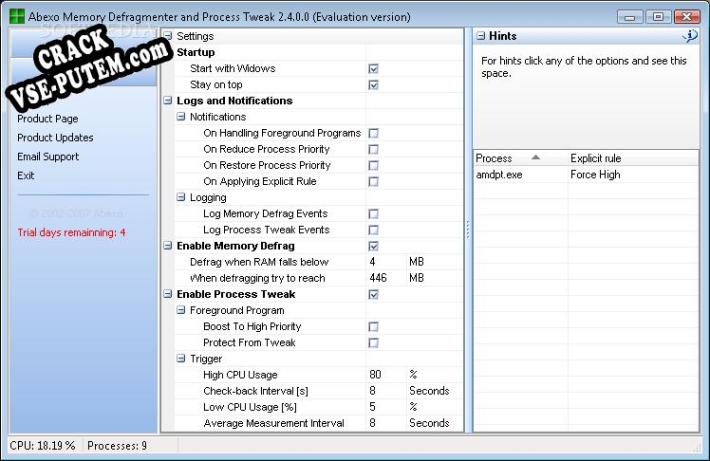Edit the High CPU Usage value 80
The image size is (710, 461).
[x=386, y=375]
